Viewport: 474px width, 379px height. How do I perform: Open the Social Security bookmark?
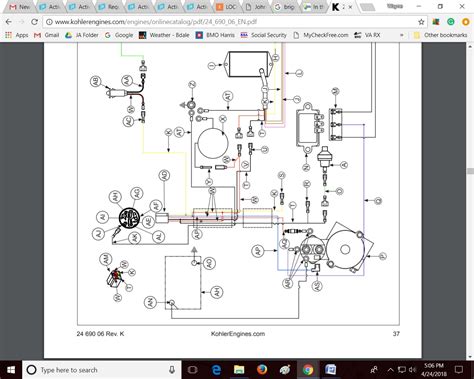264,35
